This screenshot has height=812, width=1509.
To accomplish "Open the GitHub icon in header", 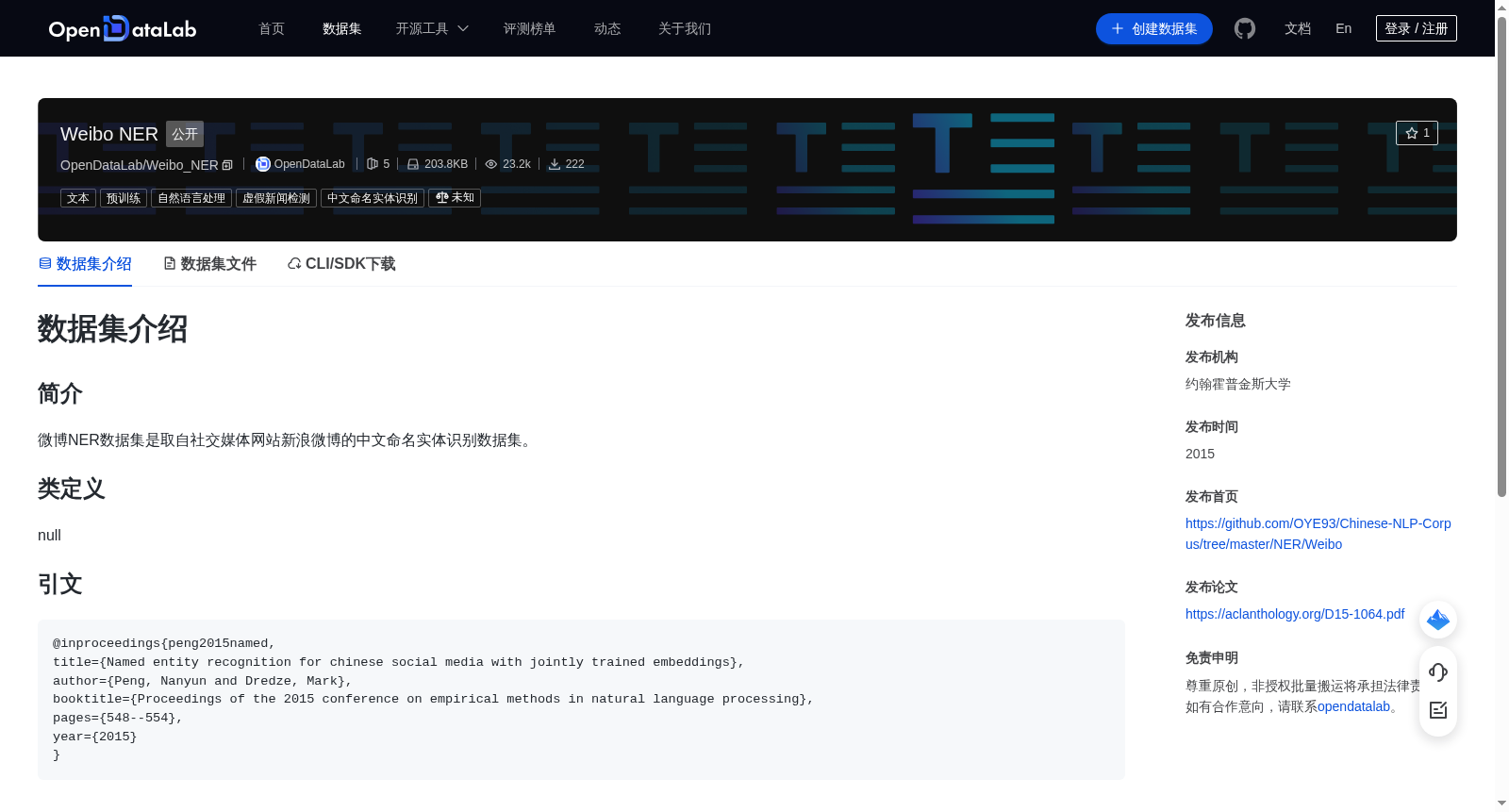I will click(x=1245, y=28).
